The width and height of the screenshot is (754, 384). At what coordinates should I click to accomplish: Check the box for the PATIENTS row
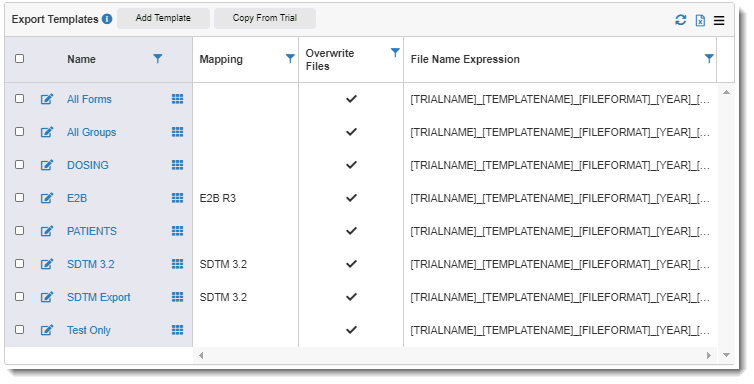click(19, 231)
